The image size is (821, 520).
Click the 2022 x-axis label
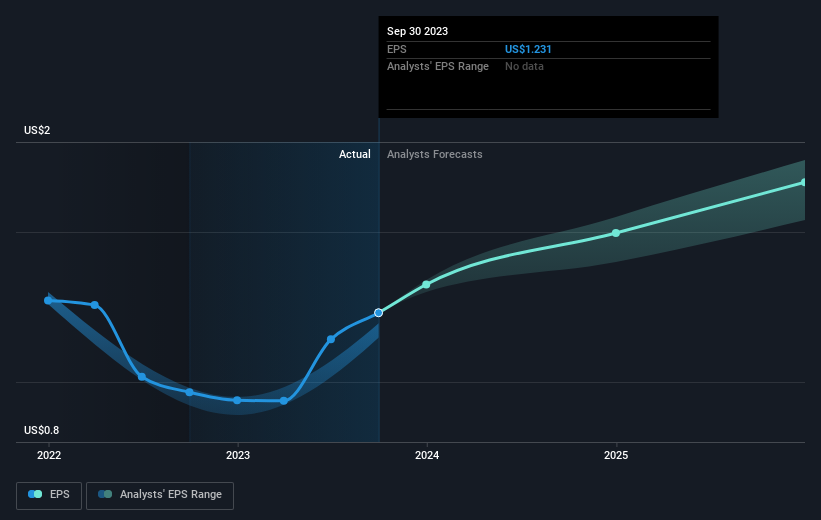(x=49, y=455)
